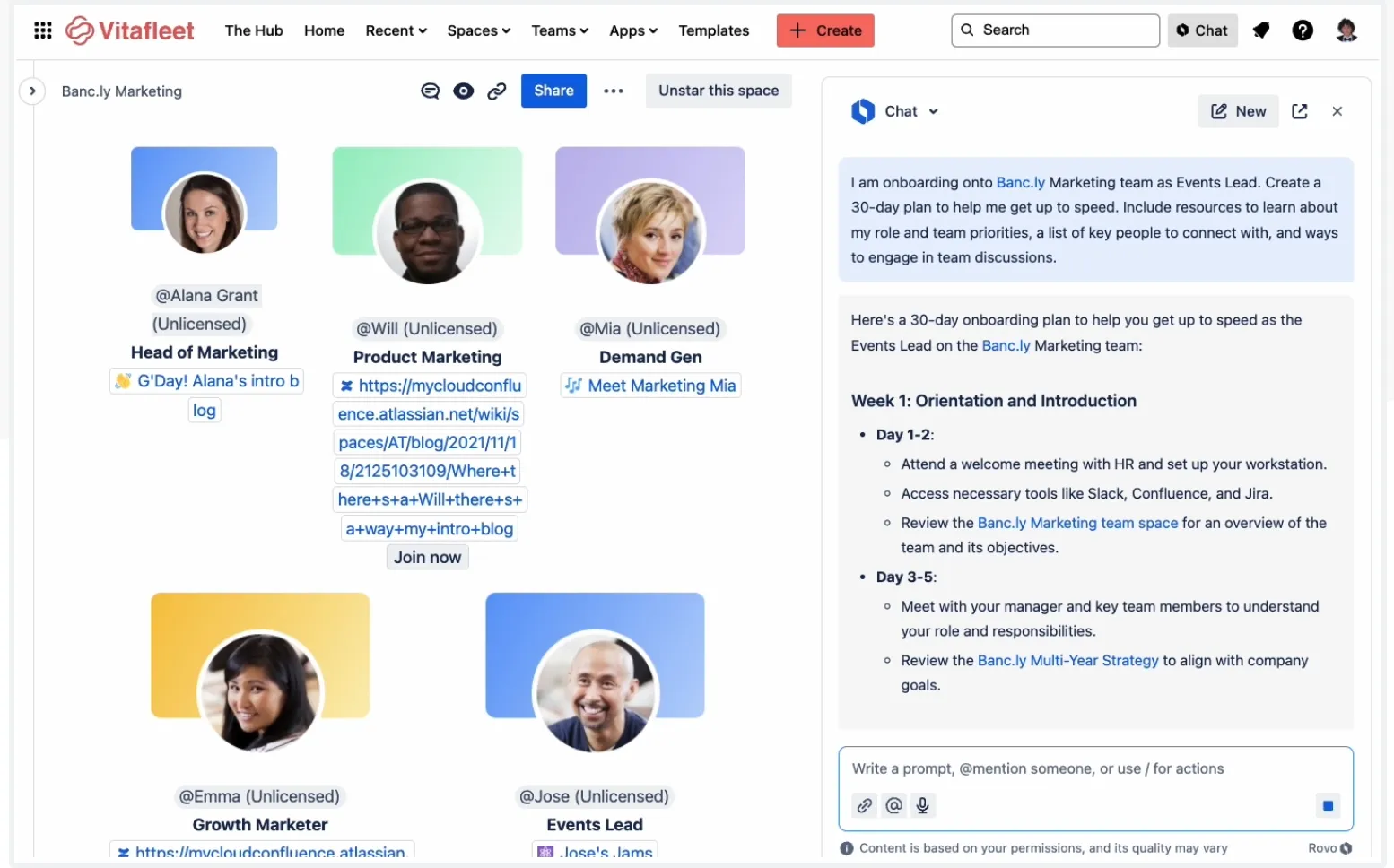Click the Rovo Chat logo icon
The width and height of the screenshot is (1394, 868).
point(863,111)
